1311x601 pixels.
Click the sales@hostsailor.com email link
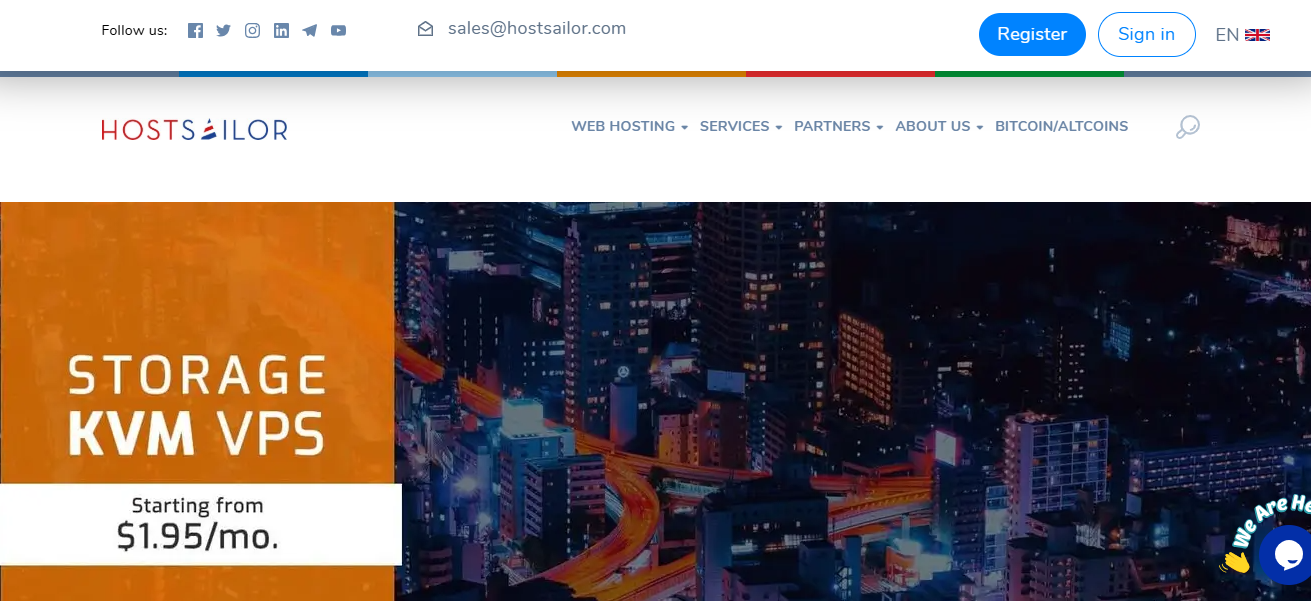[x=537, y=28]
